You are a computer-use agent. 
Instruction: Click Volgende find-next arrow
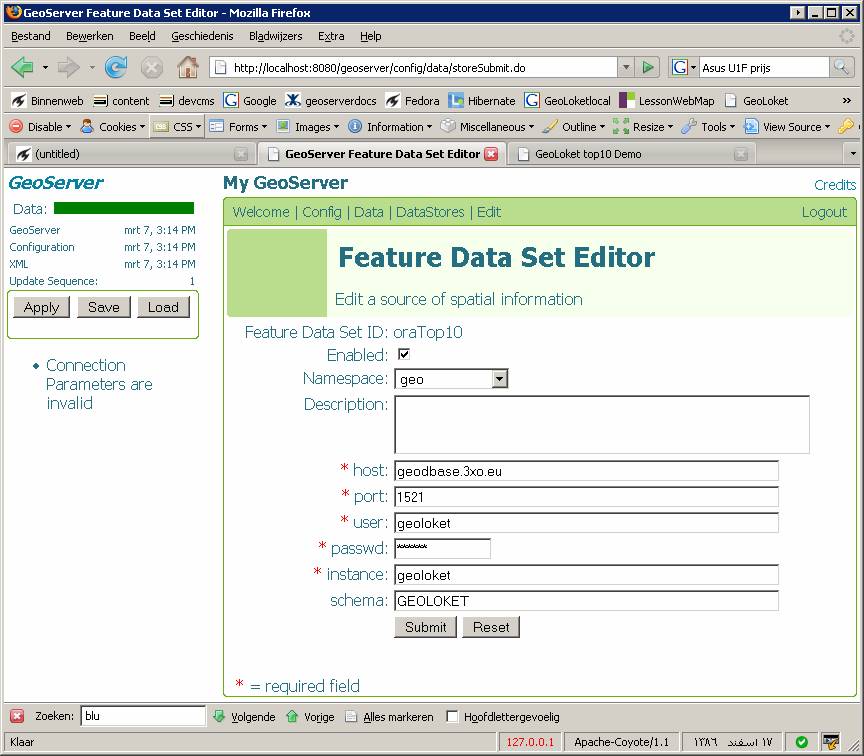click(219, 716)
